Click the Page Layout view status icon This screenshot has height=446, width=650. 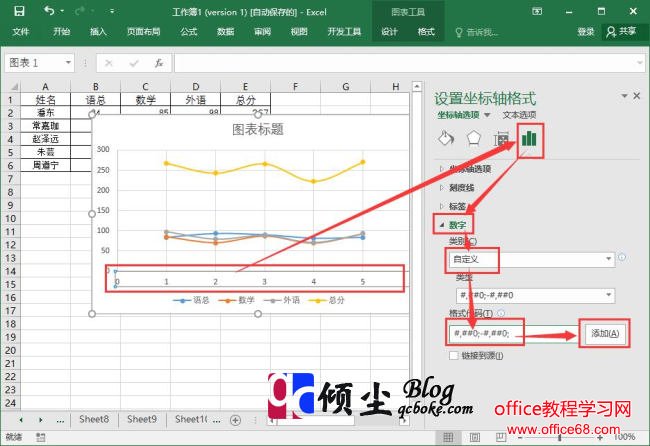pyautogui.click(x=475, y=437)
